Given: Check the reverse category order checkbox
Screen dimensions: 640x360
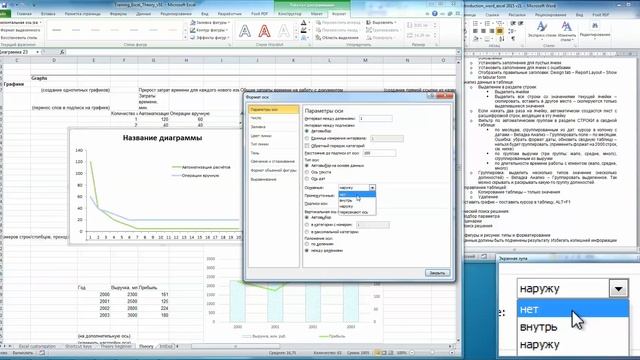Looking at the screenshot, I should pyautogui.click(x=307, y=146).
